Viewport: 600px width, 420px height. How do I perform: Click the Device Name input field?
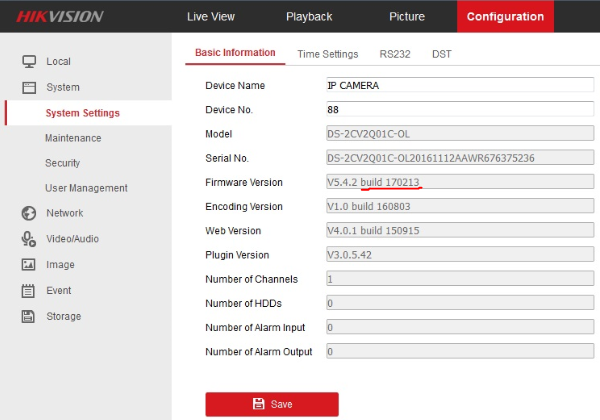[460, 85]
